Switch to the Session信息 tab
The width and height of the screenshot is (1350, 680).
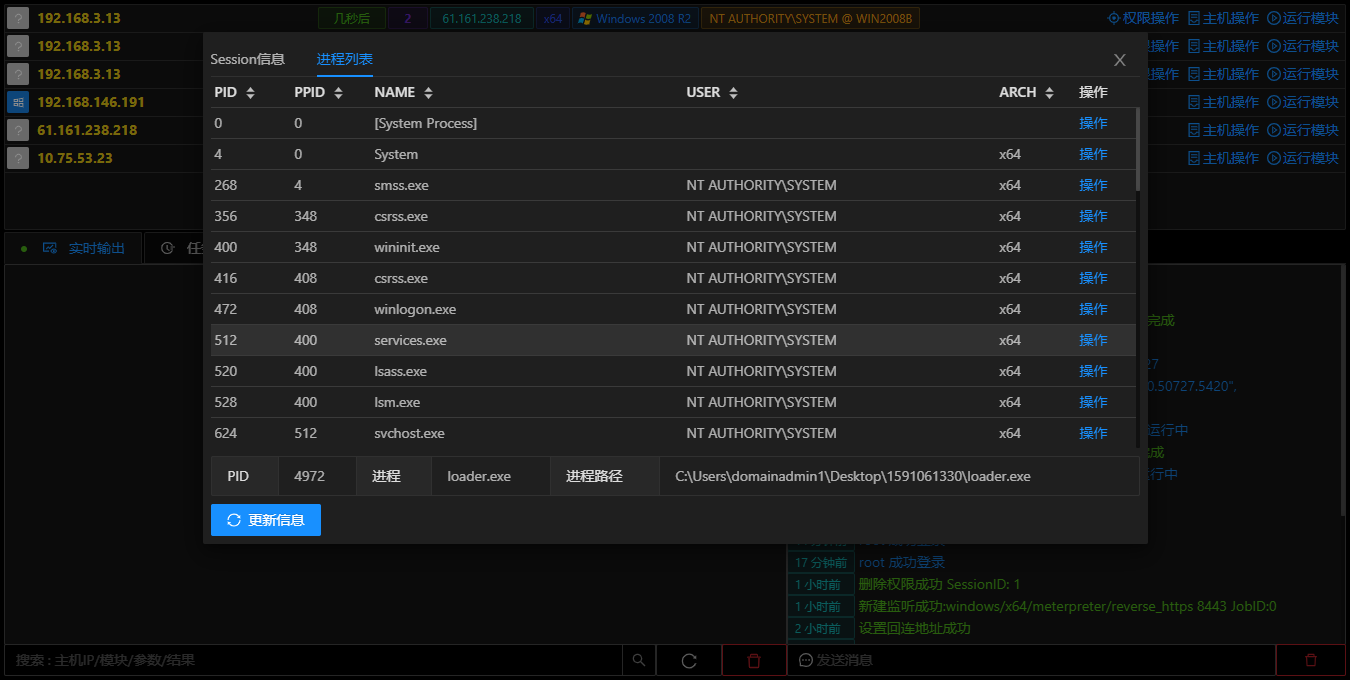(247, 59)
